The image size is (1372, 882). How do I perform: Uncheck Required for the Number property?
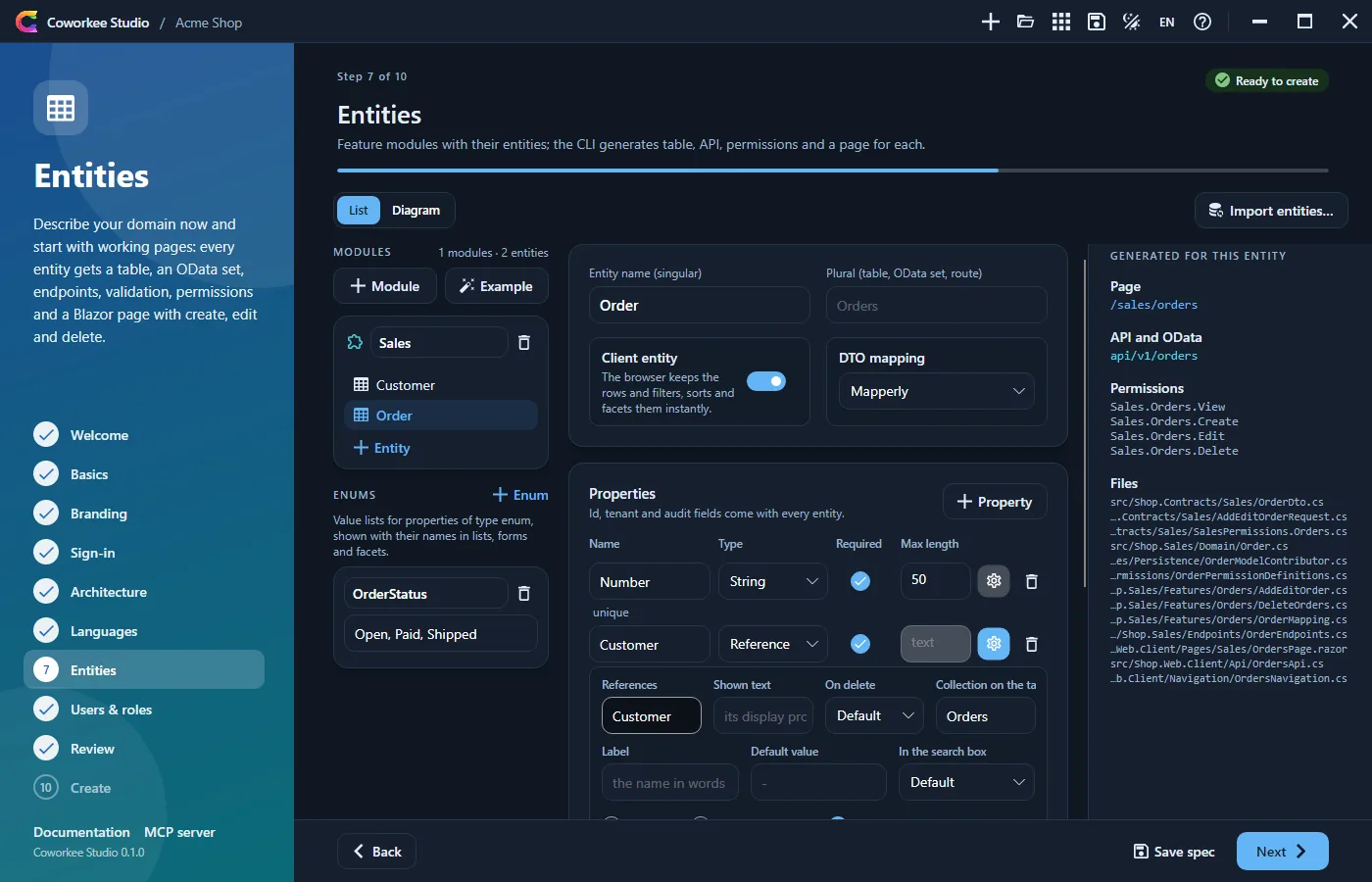[860, 581]
